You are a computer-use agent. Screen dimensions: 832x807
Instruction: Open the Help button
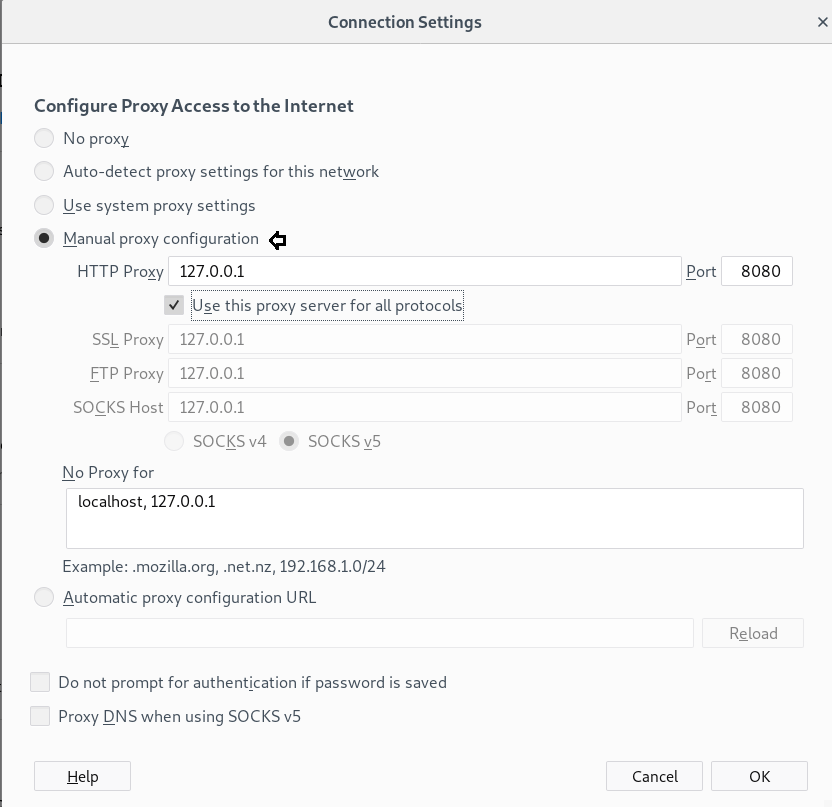click(82, 776)
